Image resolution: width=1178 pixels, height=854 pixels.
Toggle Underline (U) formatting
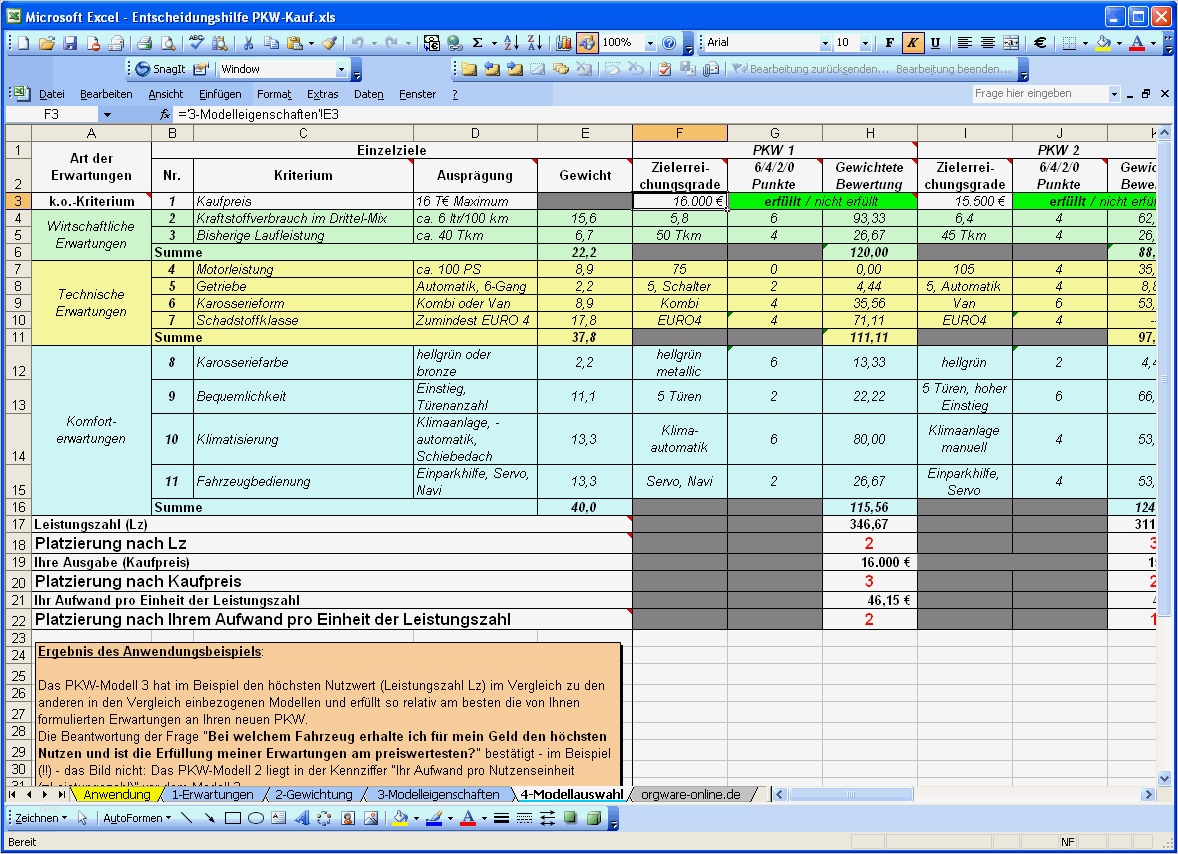[935, 43]
